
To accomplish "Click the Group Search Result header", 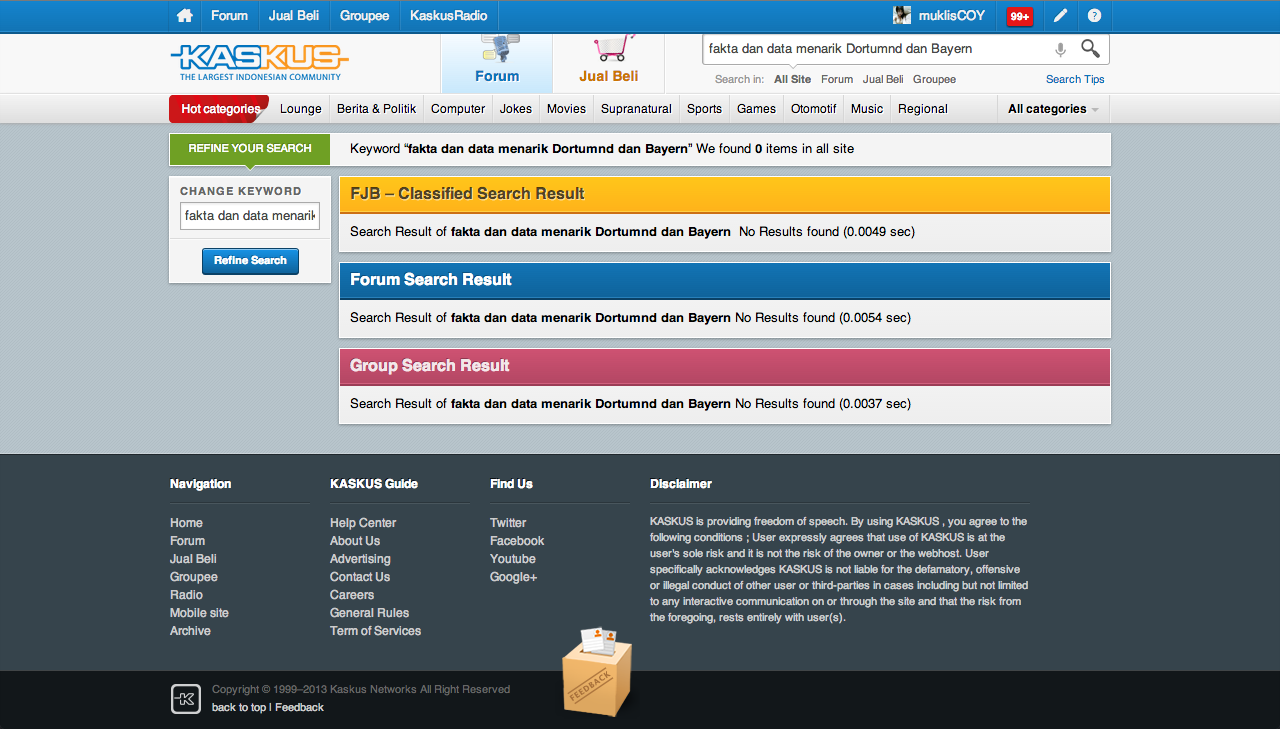I will coord(725,366).
